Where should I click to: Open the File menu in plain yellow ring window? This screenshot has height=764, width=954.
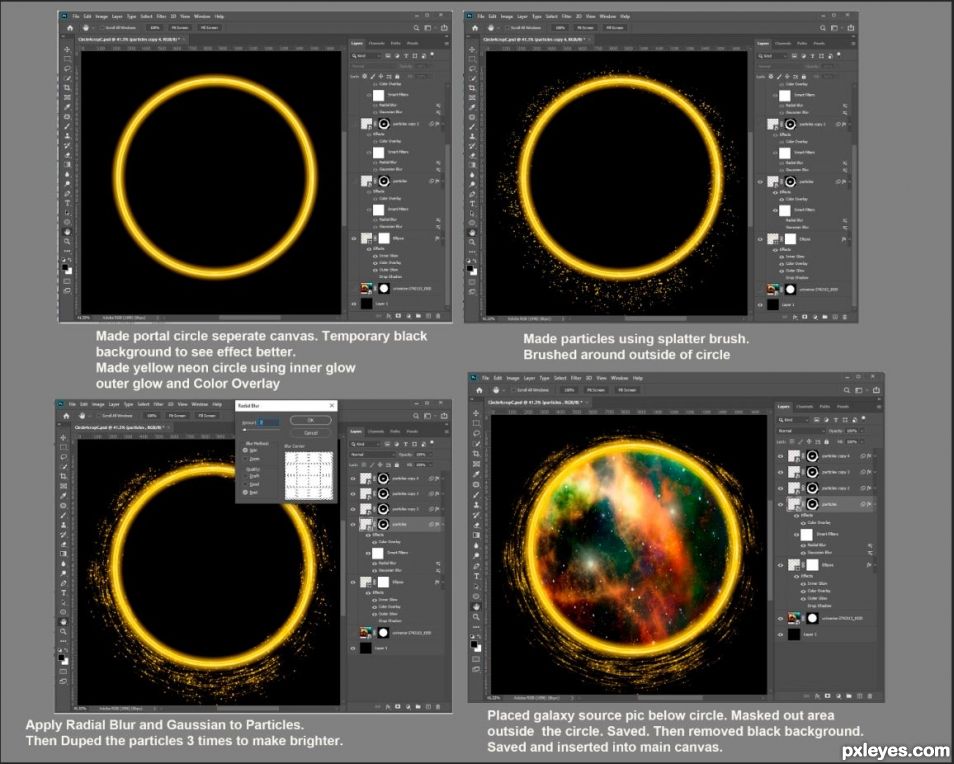[x=76, y=16]
